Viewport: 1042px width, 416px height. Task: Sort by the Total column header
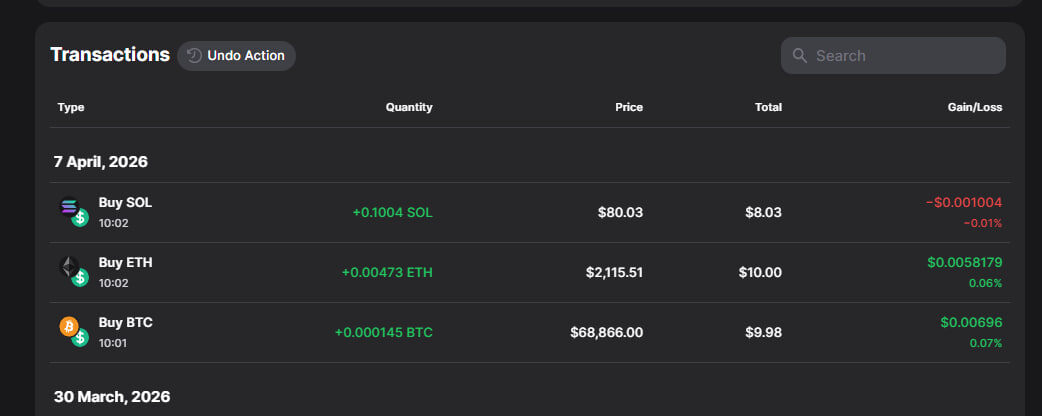click(768, 107)
